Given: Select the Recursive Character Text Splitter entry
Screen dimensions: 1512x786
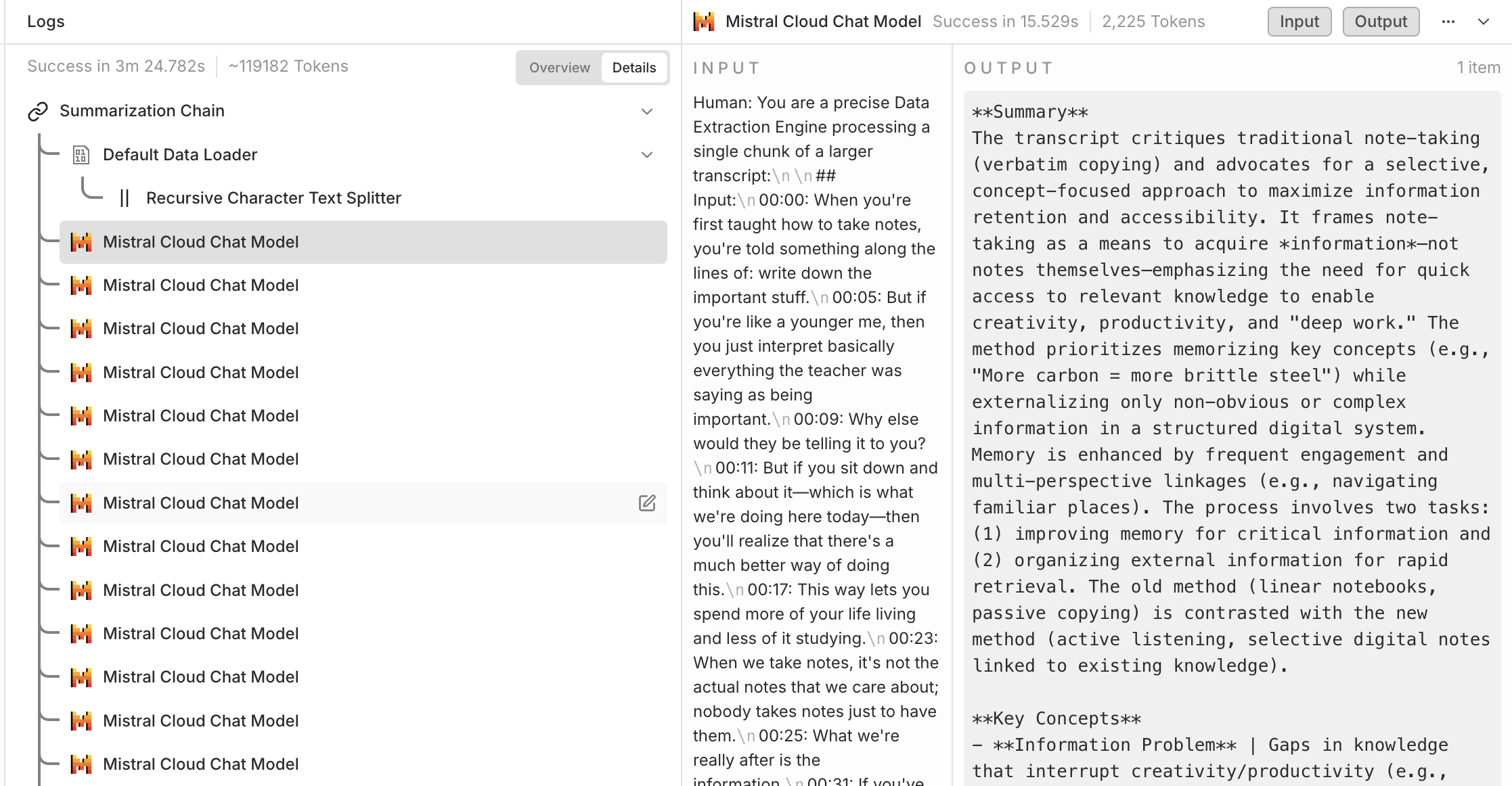Looking at the screenshot, I should pos(273,198).
